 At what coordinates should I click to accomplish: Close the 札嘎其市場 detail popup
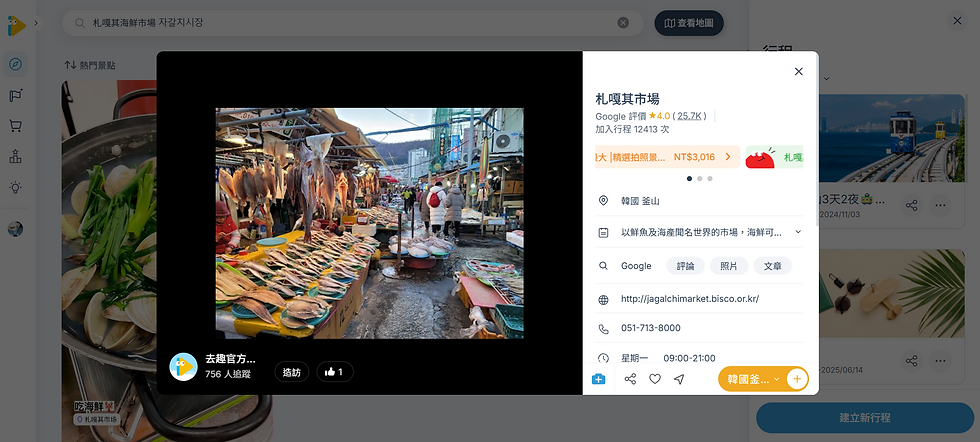tap(798, 71)
